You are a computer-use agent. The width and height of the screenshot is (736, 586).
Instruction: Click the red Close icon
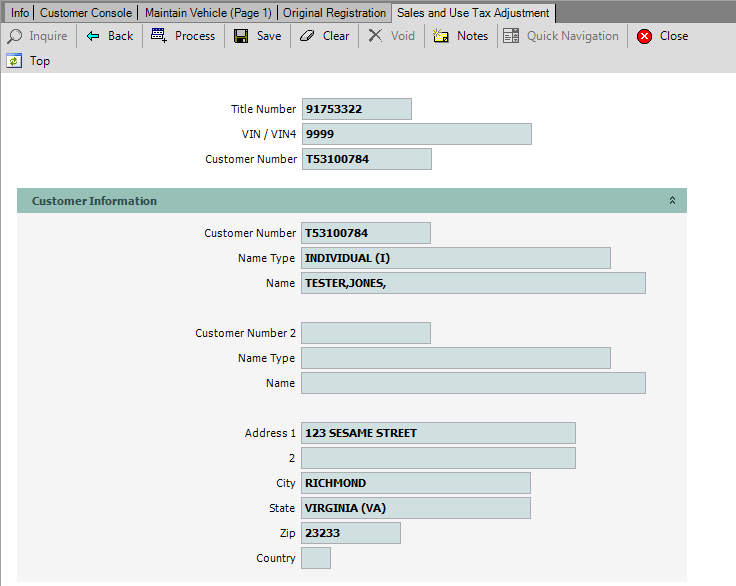coord(644,36)
